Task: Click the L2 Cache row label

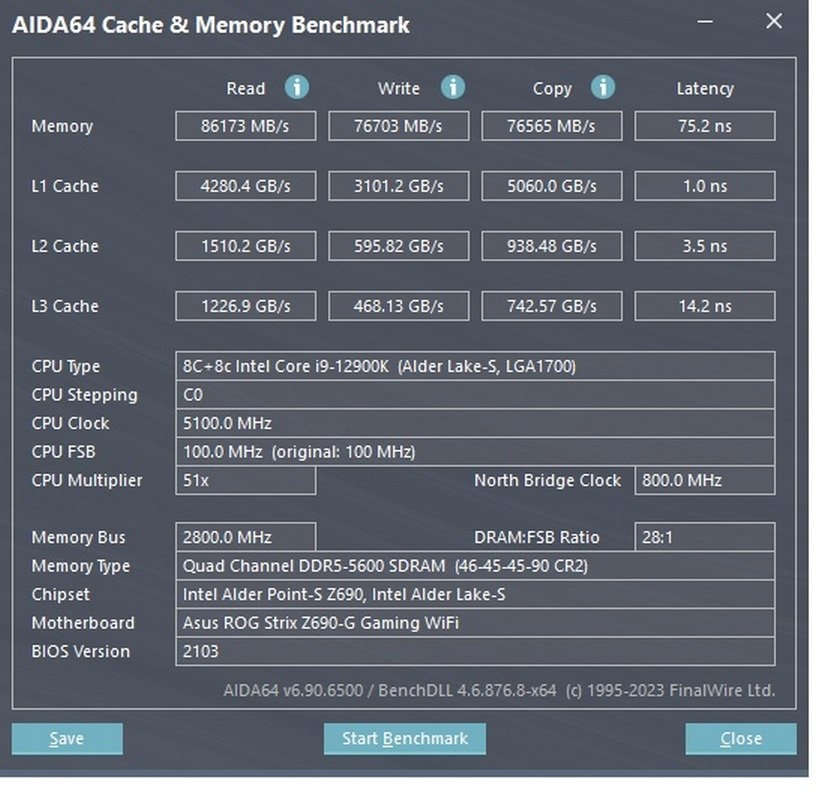Action: 65,246
